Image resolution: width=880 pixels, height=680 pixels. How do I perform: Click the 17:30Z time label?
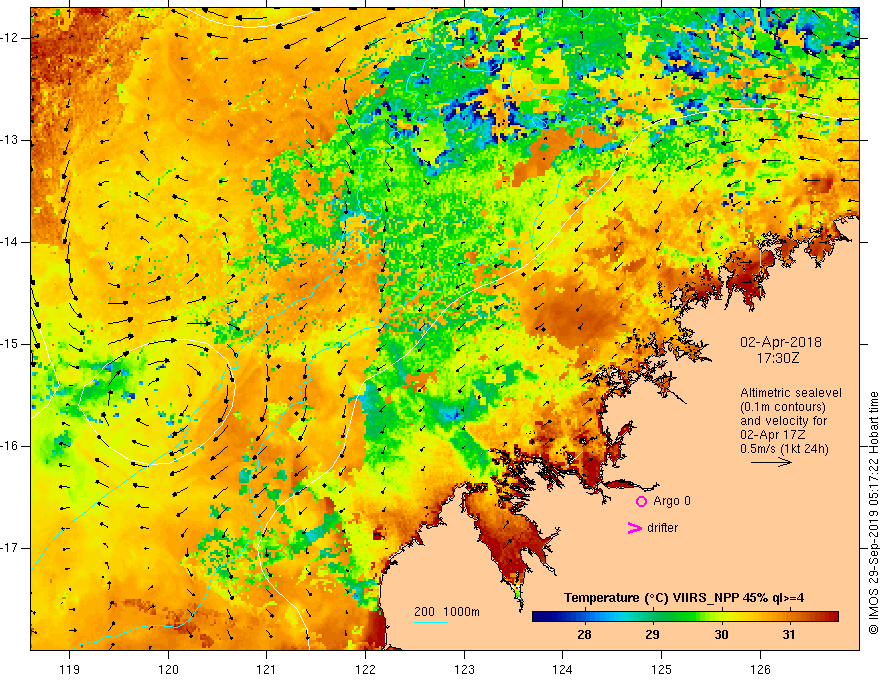click(777, 358)
